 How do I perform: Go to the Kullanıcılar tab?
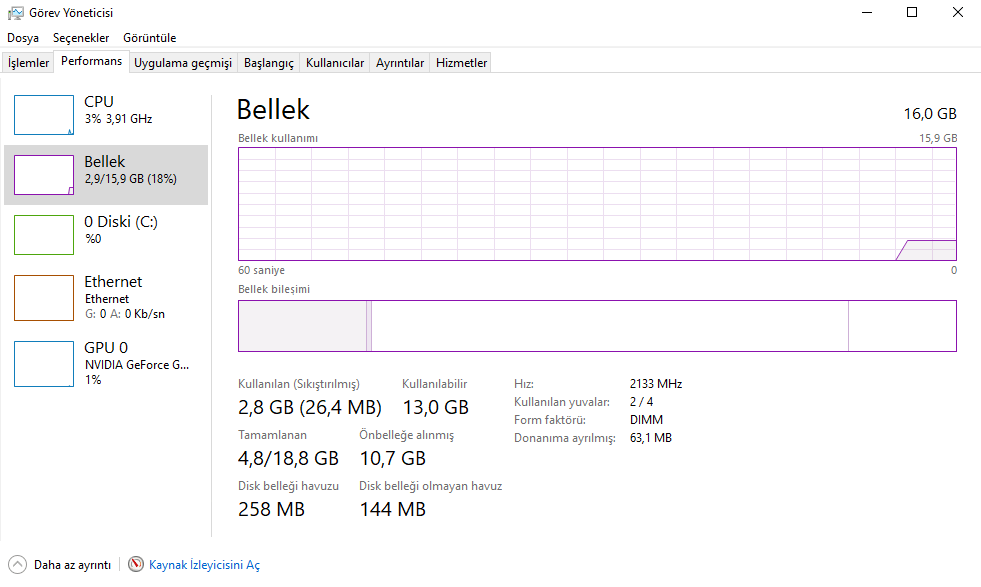pos(335,63)
